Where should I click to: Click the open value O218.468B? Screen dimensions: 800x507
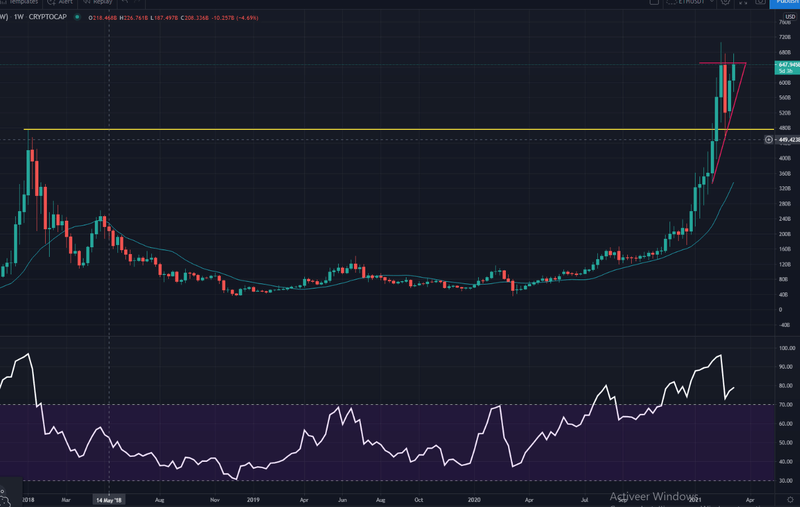pyautogui.click(x=103, y=18)
